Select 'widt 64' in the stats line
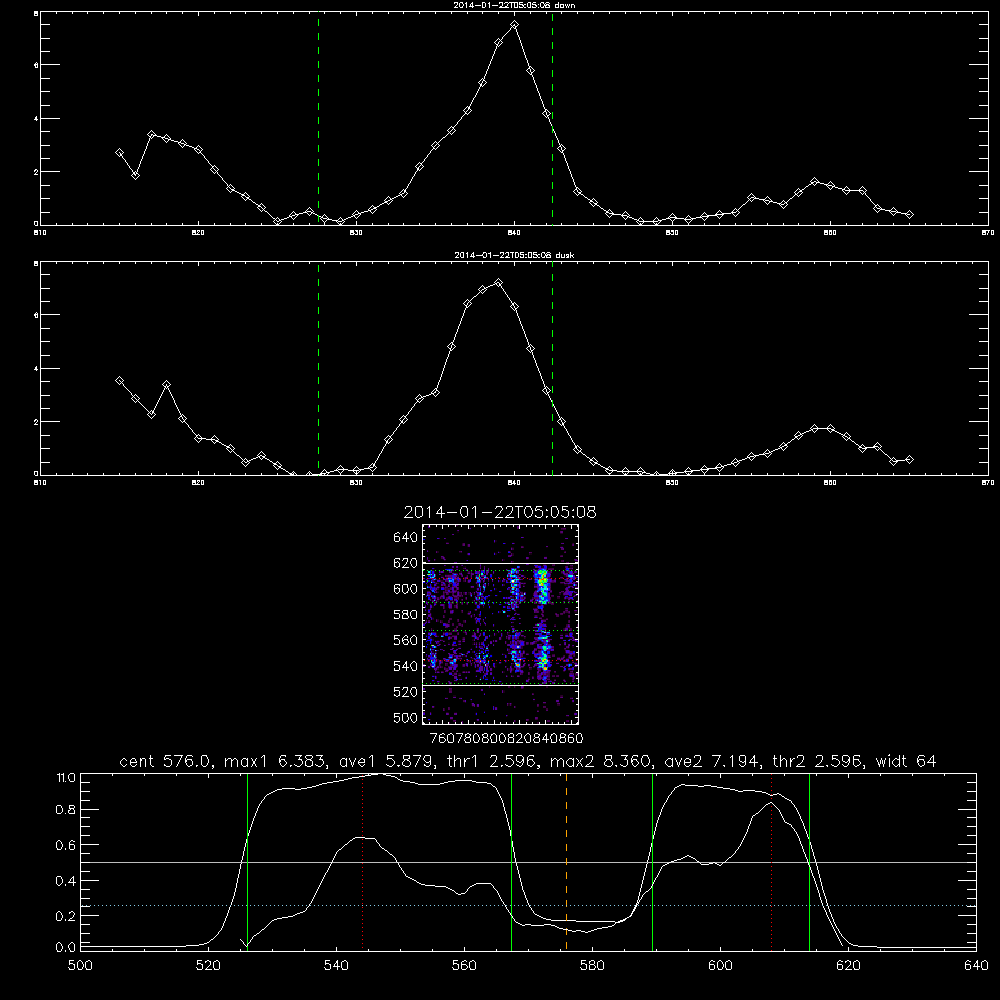The width and height of the screenshot is (1000, 1000). pos(906,761)
